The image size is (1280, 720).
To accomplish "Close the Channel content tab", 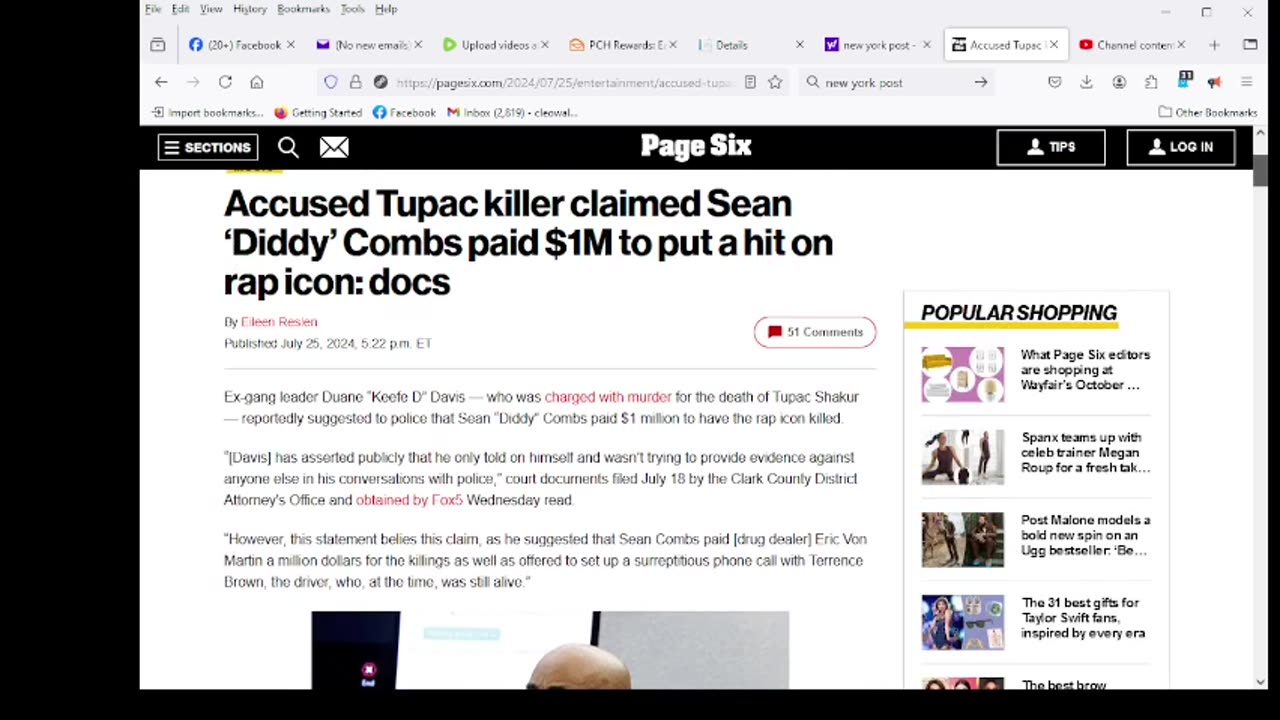I will click(1181, 45).
